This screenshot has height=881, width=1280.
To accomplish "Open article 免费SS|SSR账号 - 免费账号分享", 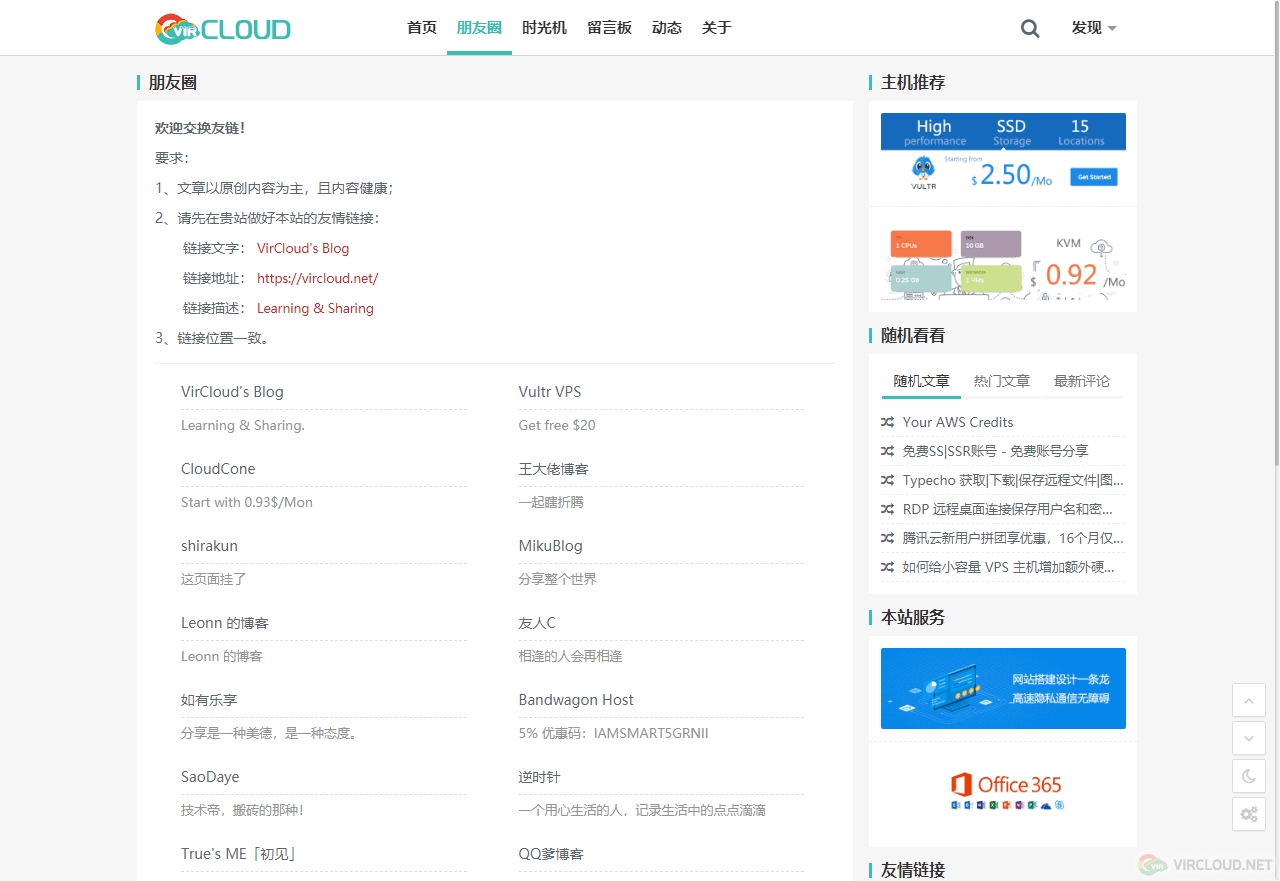I will click(995, 451).
